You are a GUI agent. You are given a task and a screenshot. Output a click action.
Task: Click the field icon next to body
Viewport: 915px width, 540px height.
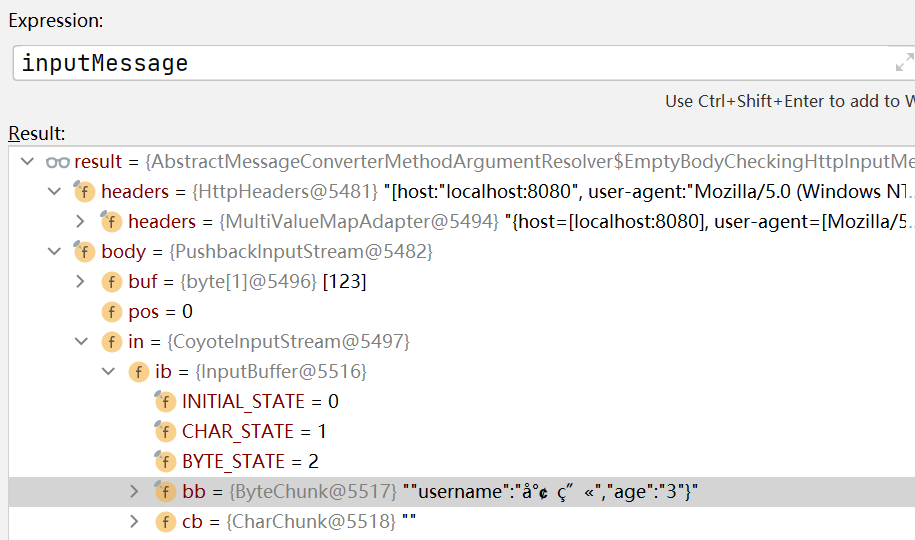[x=84, y=252]
